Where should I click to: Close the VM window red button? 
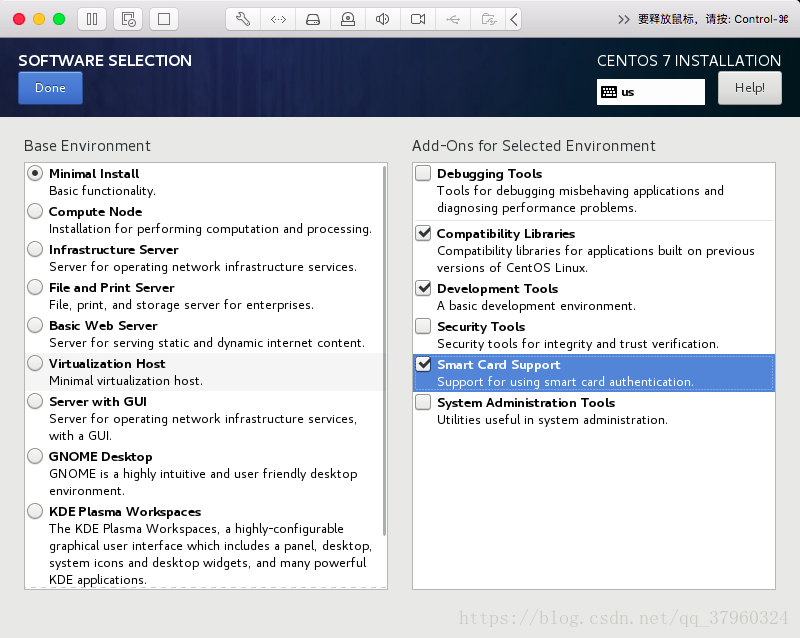click(x=19, y=19)
